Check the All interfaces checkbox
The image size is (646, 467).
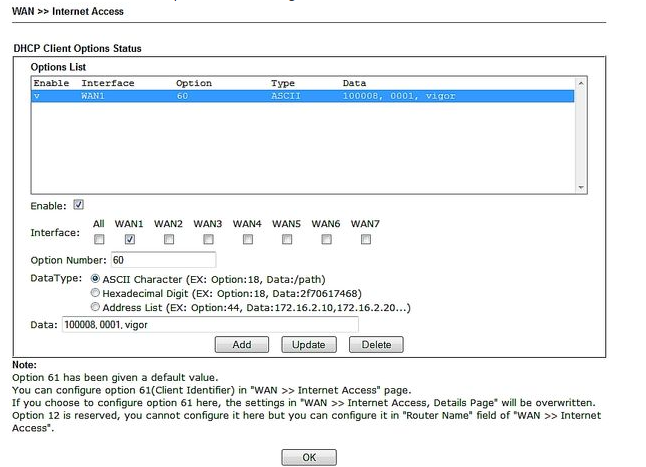click(x=99, y=240)
